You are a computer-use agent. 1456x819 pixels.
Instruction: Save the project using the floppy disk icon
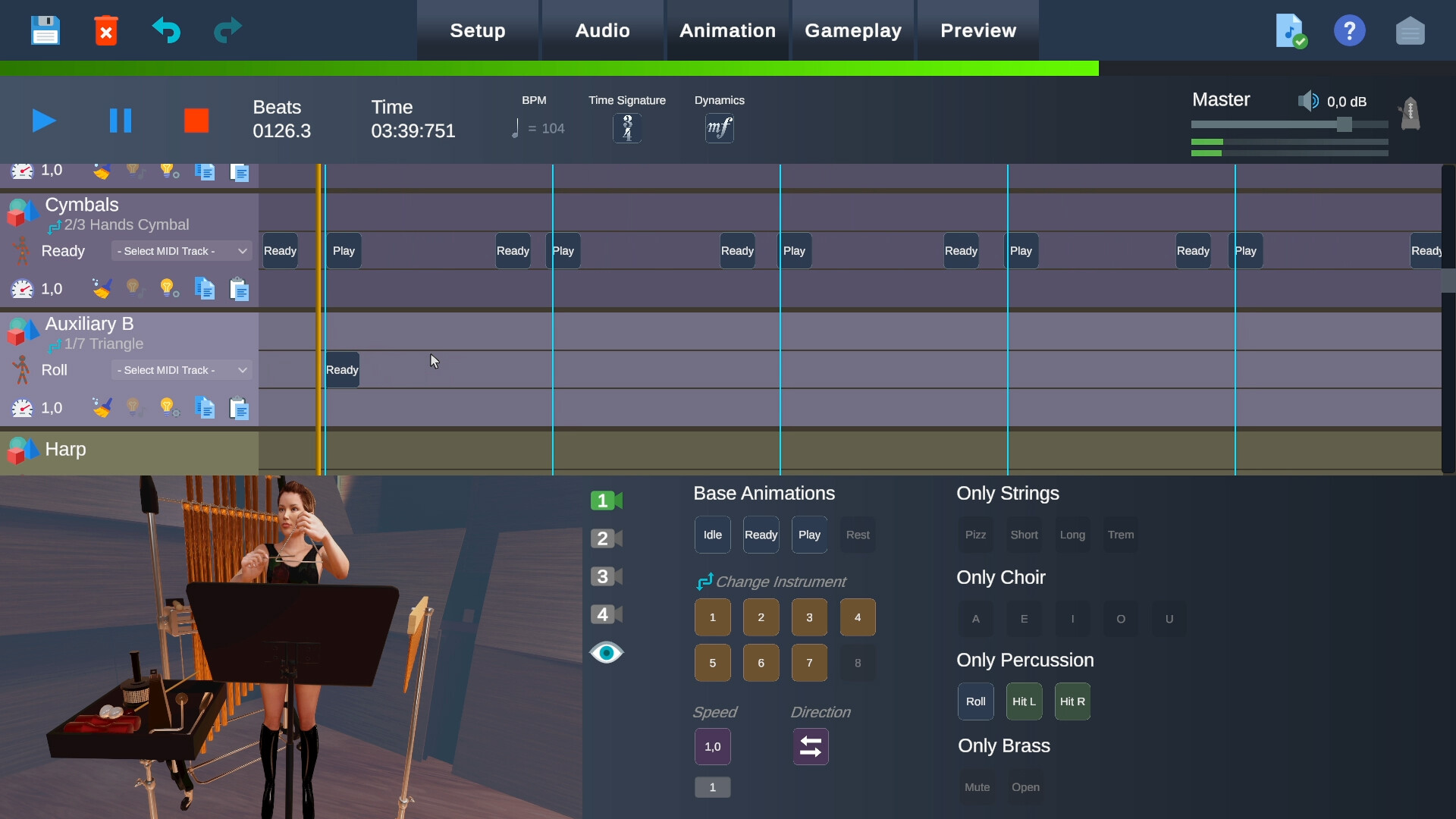pyautogui.click(x=45, y=30)
